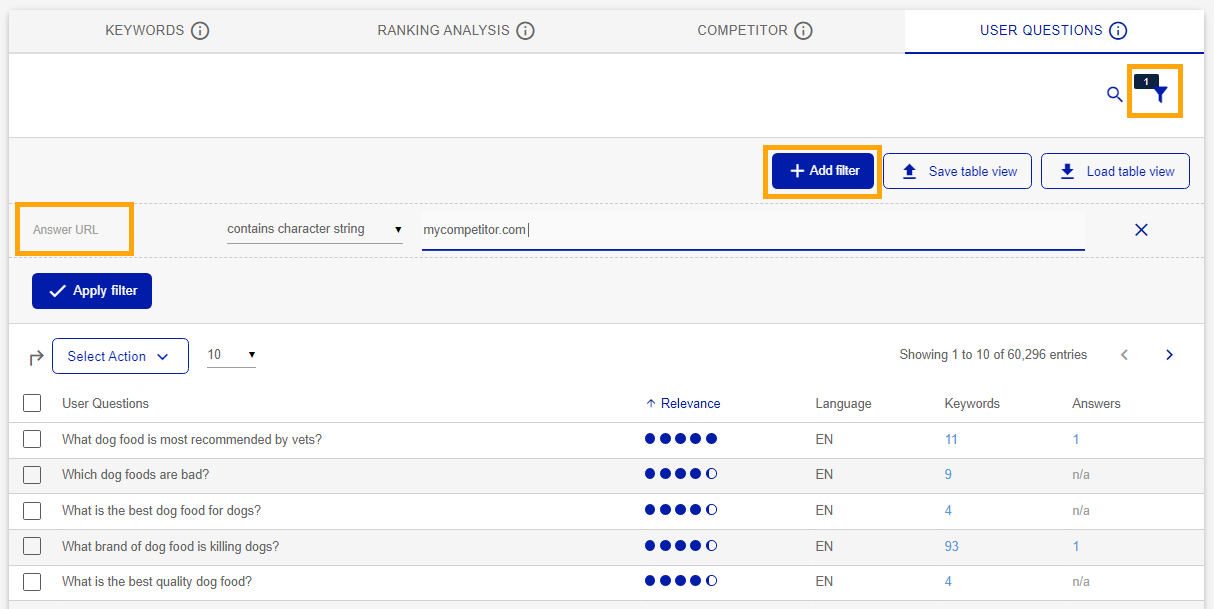
Task: Go to previous page of entries
Action: pos(1124,355)
